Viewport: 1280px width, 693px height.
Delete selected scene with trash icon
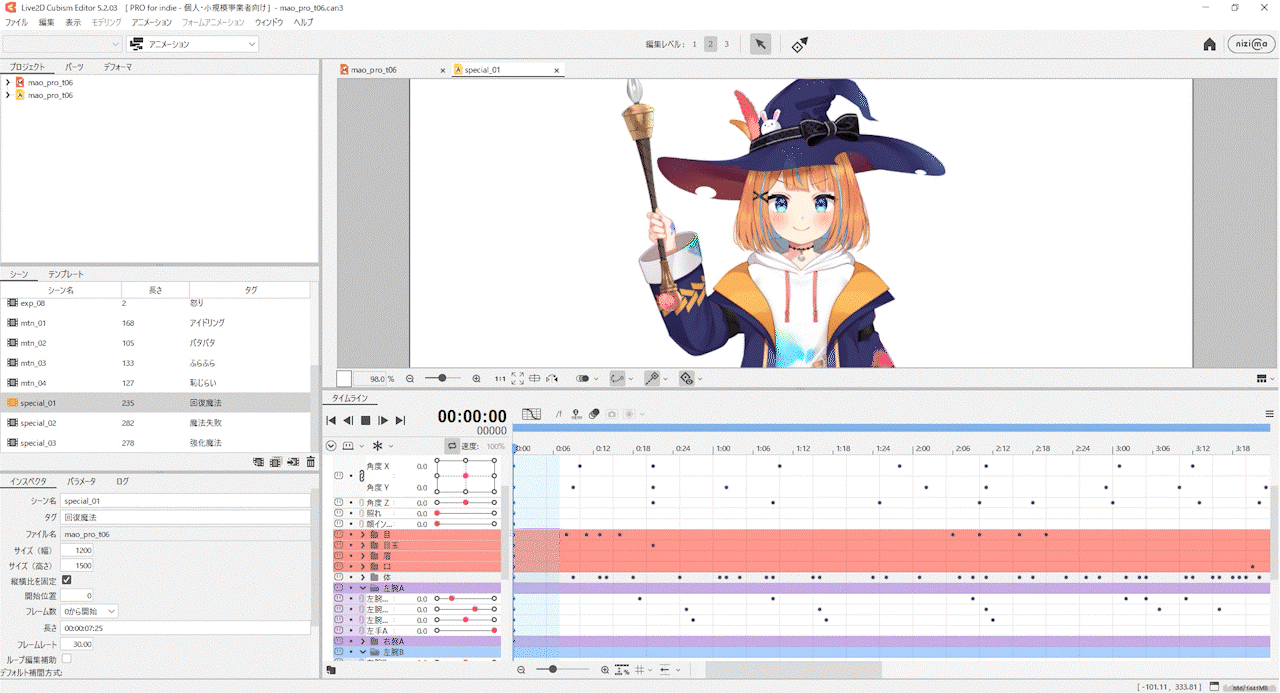pyautogui.click(x=311, y=461)
